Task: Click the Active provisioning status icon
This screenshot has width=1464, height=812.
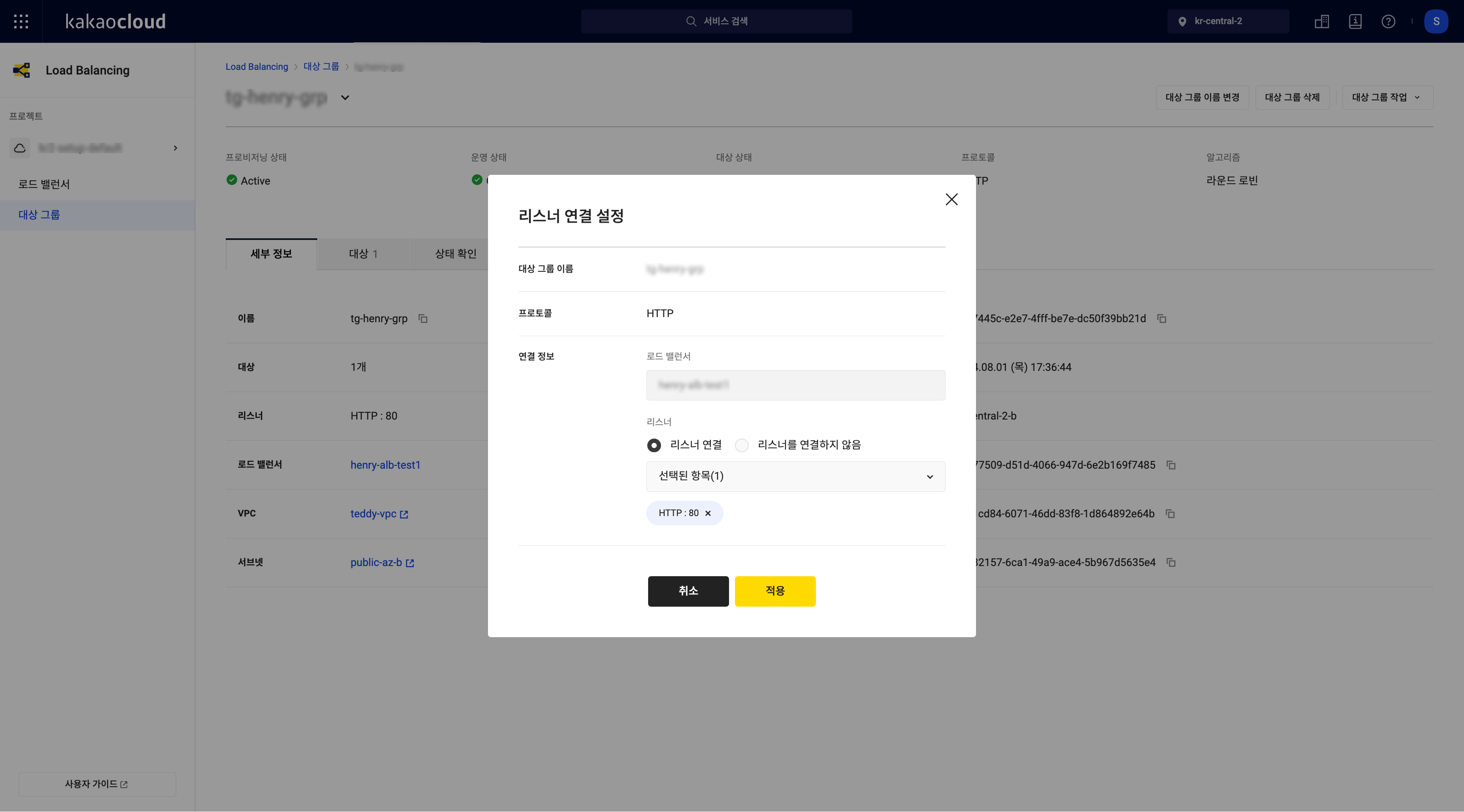Action: pos(232,180)
